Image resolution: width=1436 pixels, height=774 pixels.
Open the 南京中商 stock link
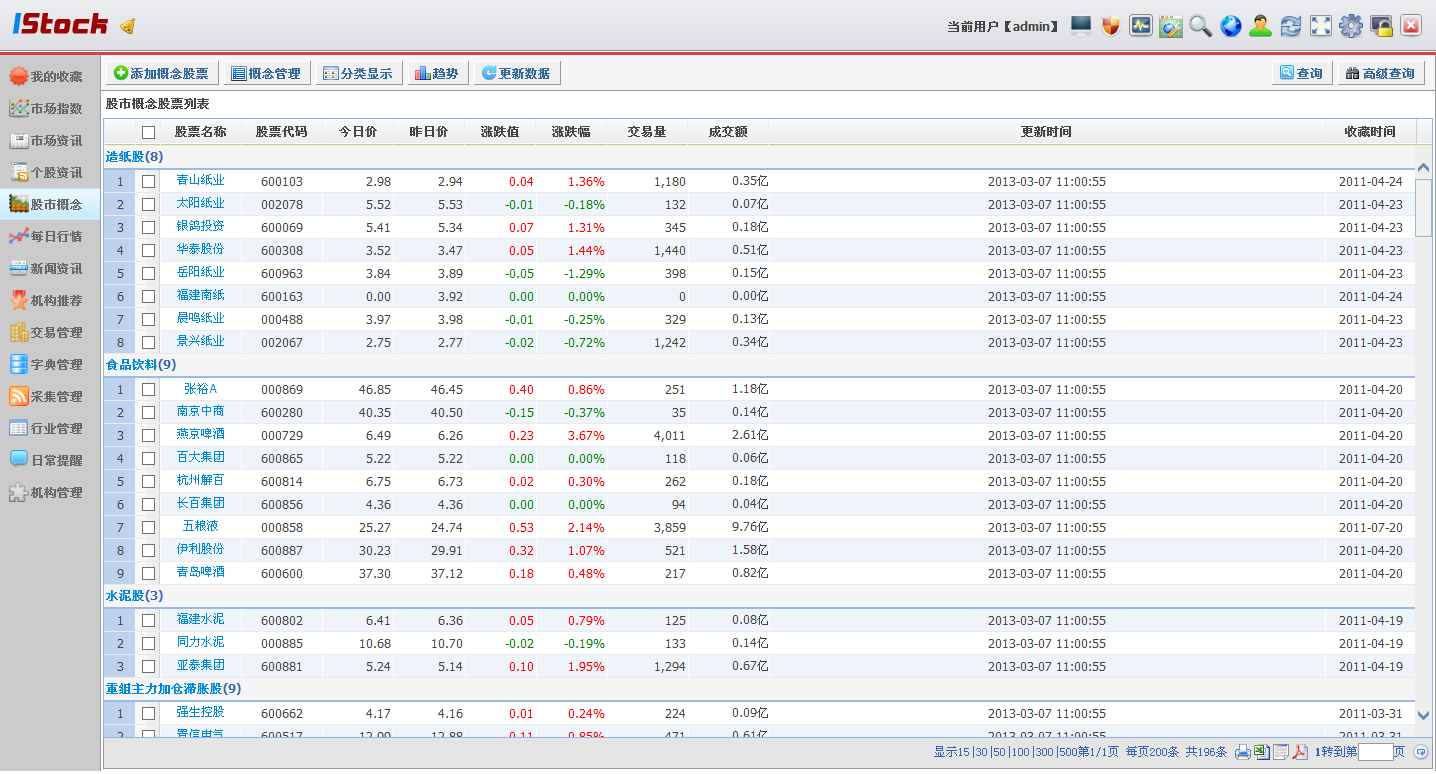(201, 412)
